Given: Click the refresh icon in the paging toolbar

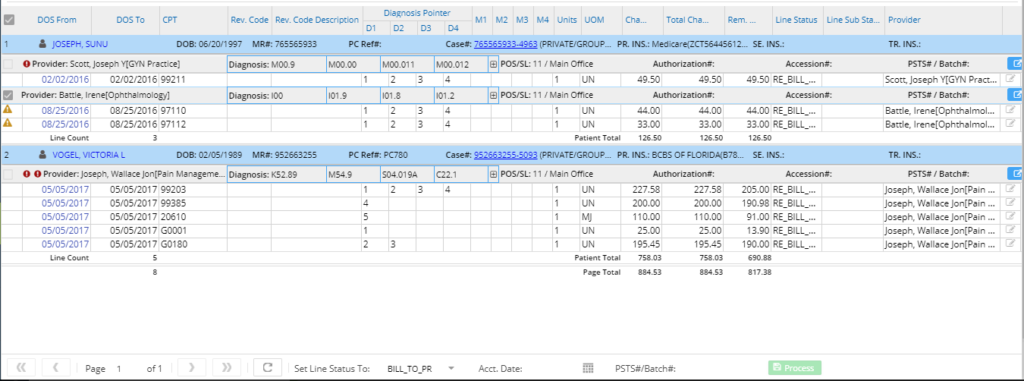Looking at the screenshot, I should [x=267, y=368].
